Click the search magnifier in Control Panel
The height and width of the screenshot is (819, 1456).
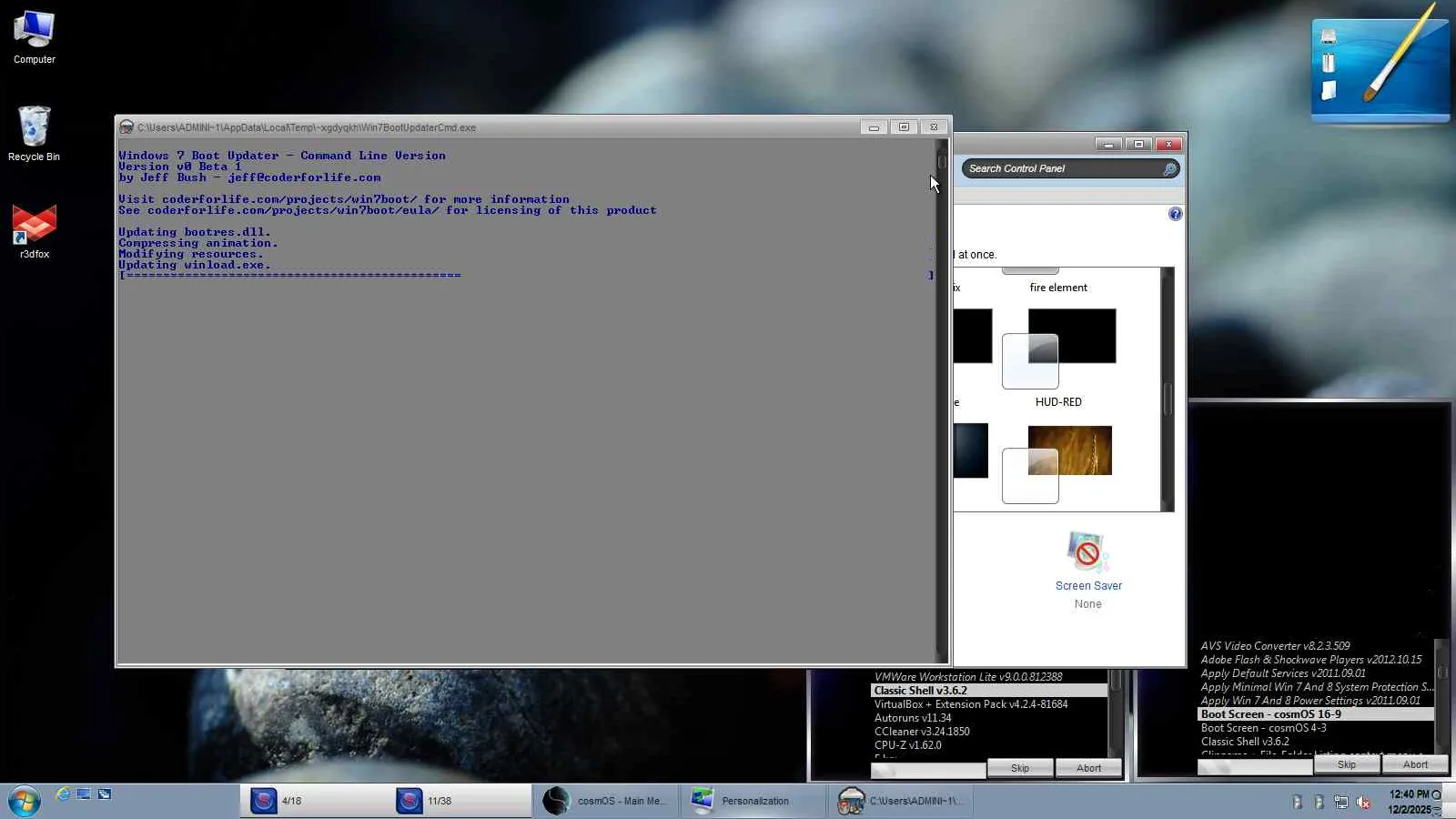tap(1169, 168)
